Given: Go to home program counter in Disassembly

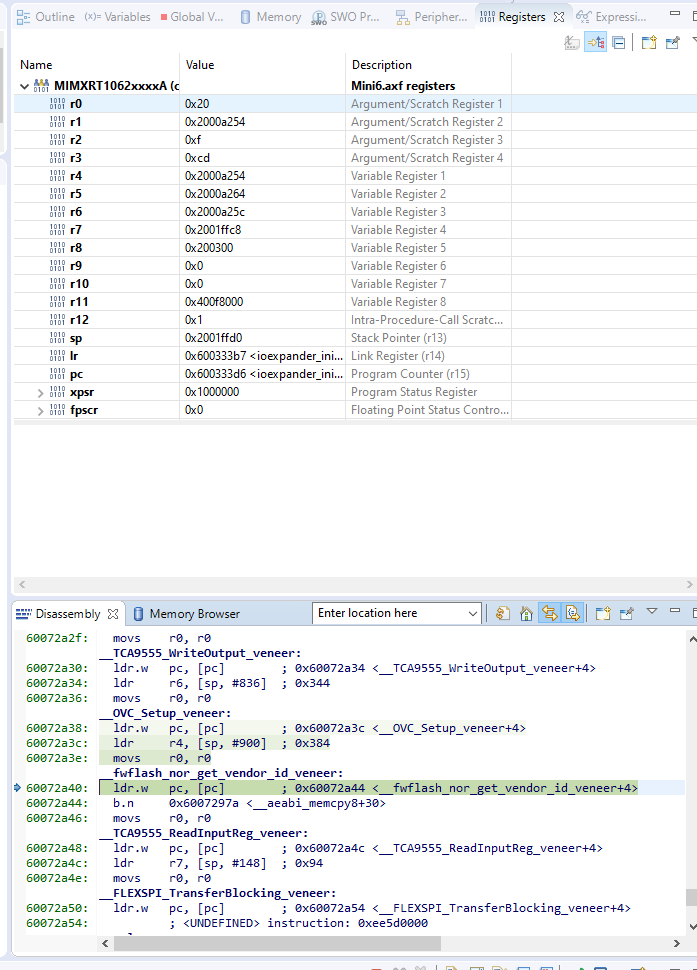Looking at the screenshot, I should coord(526,613).
